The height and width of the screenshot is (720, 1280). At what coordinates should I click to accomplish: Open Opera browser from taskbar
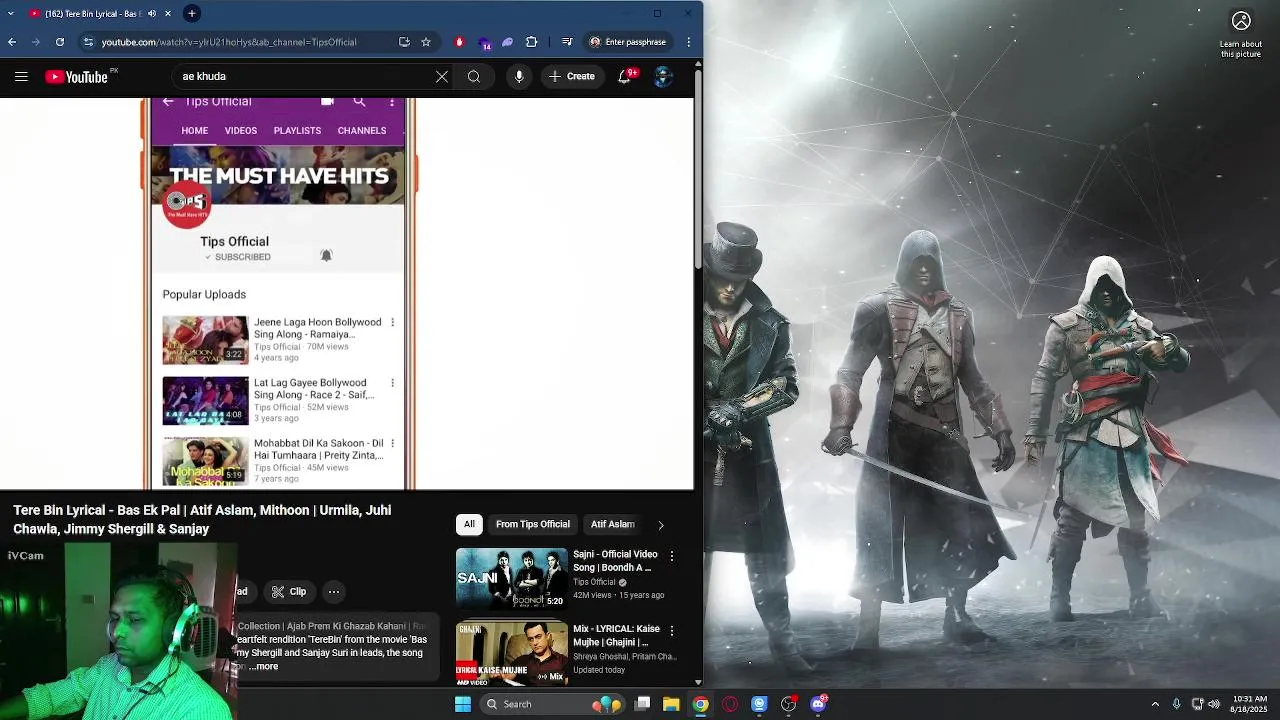730,704
